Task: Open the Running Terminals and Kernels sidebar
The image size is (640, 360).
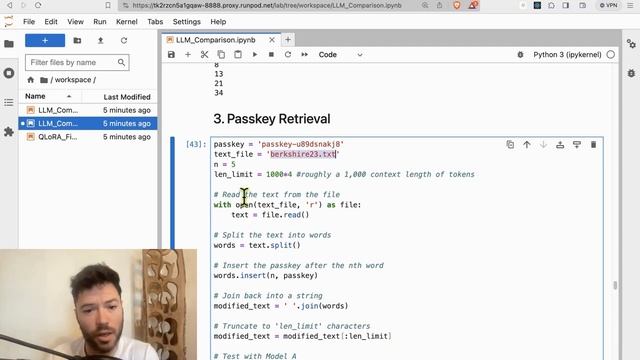Action: [x=9, y=73]
